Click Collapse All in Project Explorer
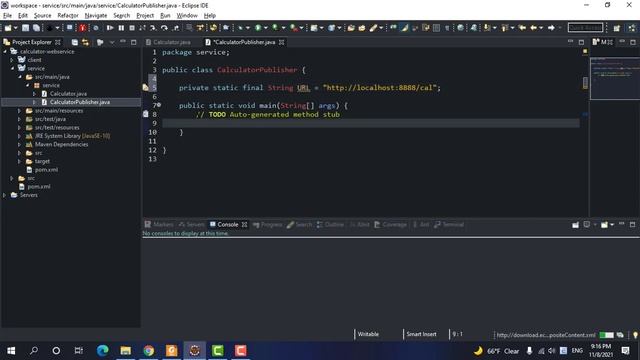640x360 pixels. tap(75, 42)
